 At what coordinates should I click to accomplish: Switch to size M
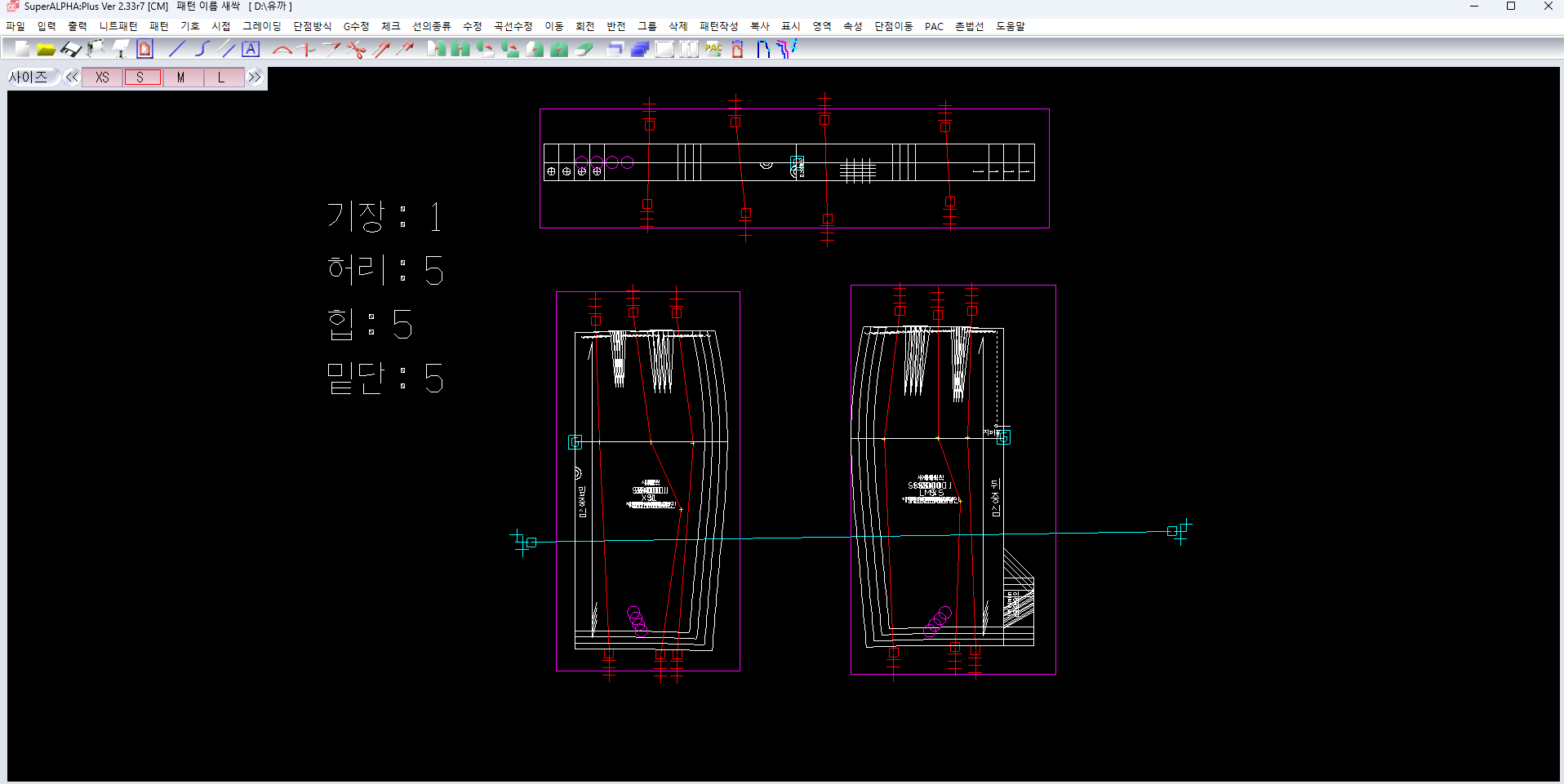(181, 78)
